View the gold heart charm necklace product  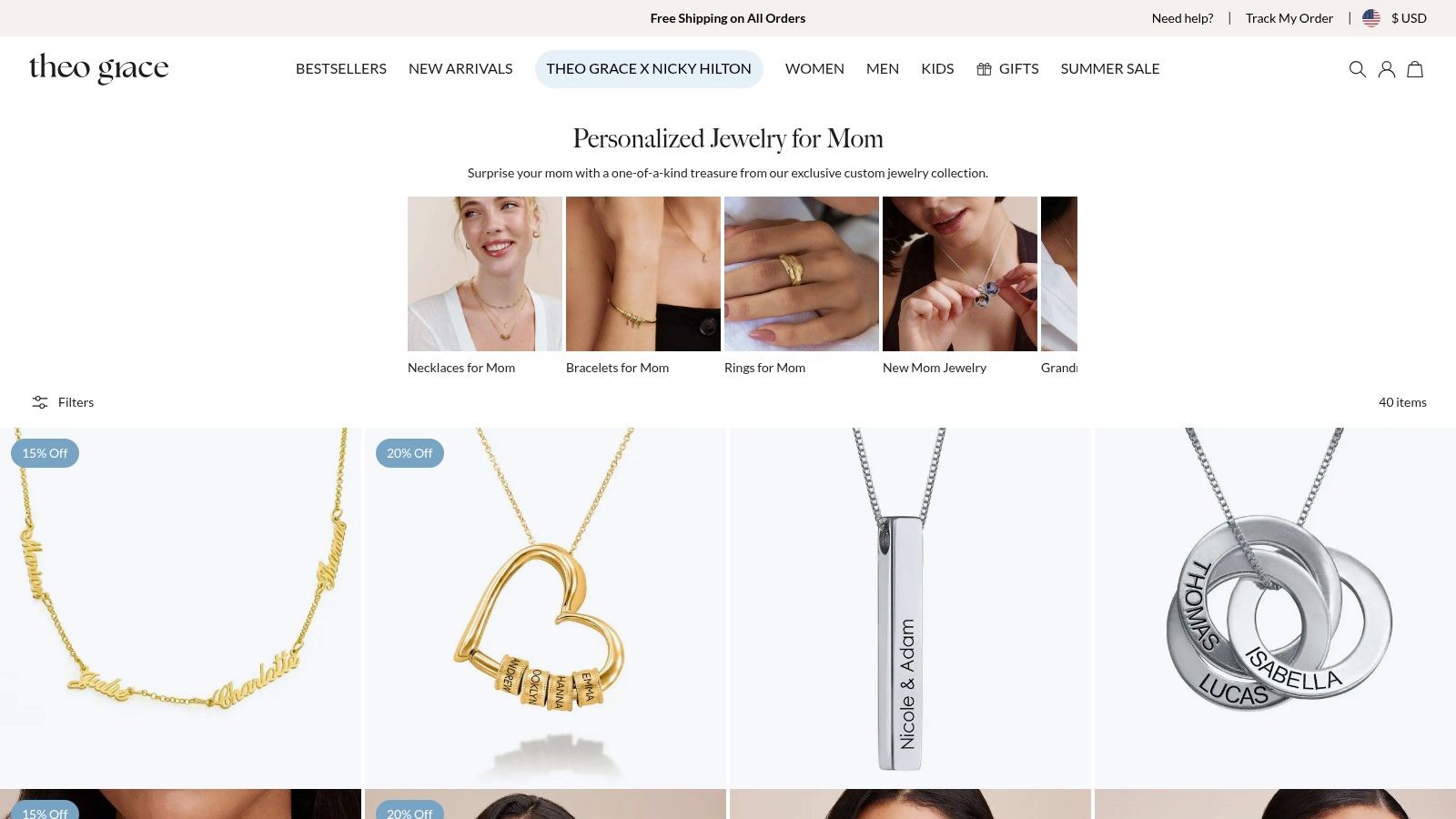[546, 608]
